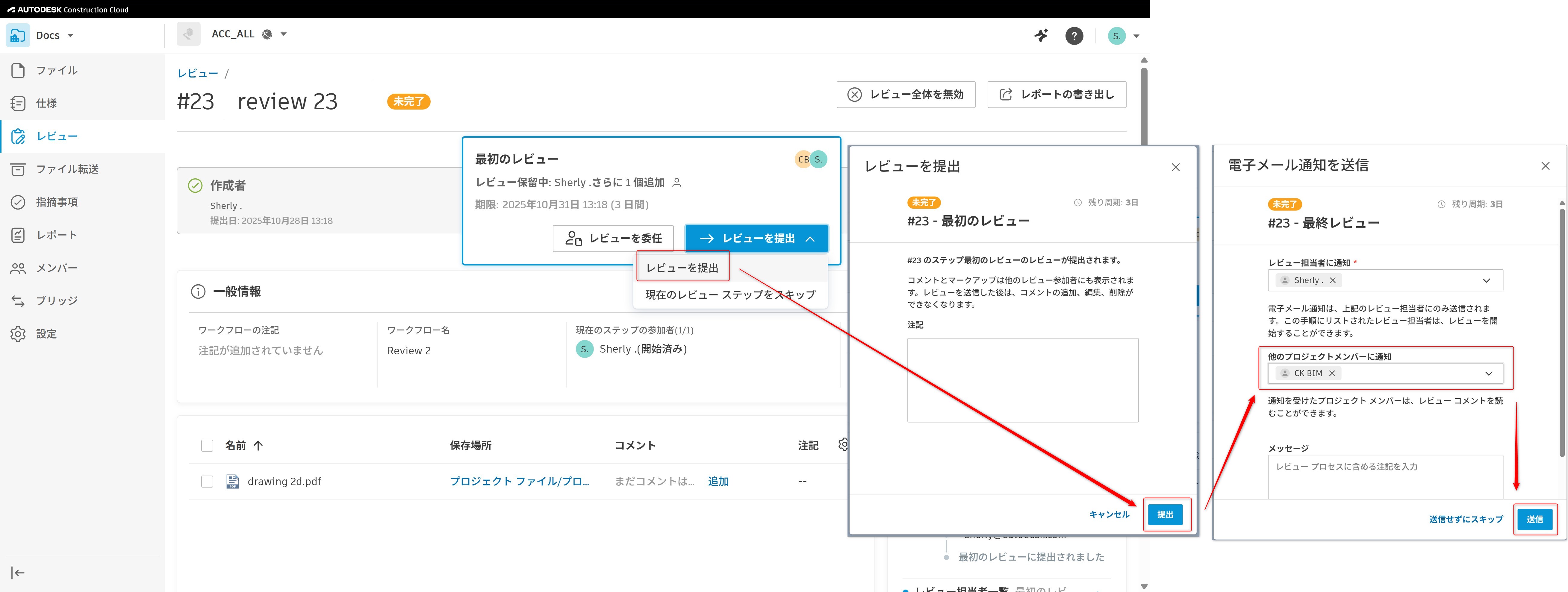Choose 現在のレビューステップをスキップ from the menu
This screenshot has width=1568, height=592.
click(x=730, y=295)
